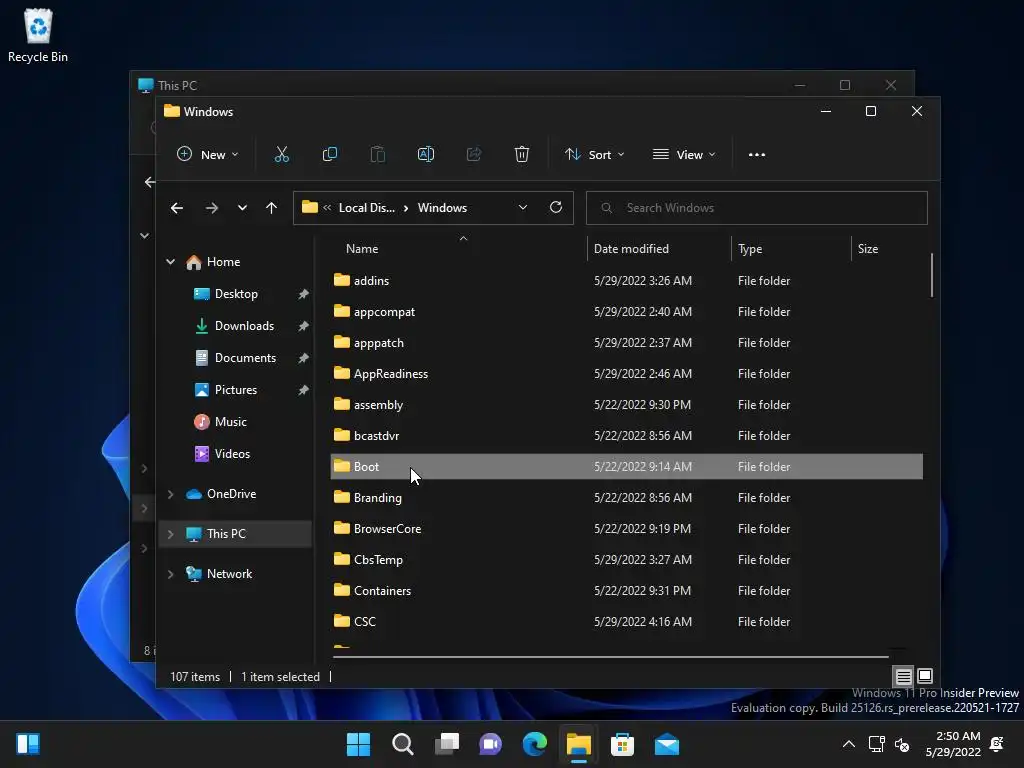
Task: Switch to large thumbnails view icon
Action: [925, 676]
